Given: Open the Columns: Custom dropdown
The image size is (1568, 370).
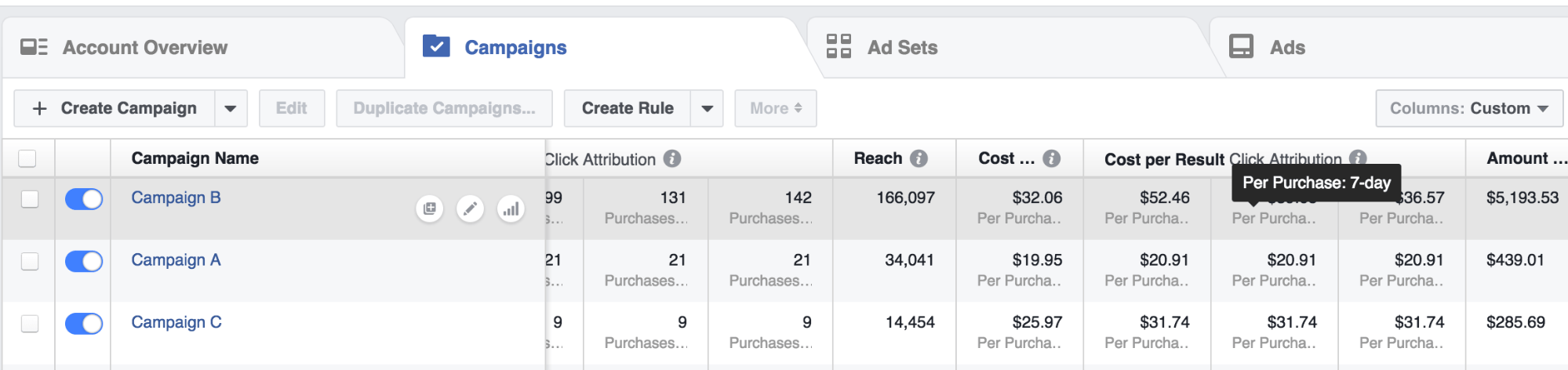Looking at the screenshot, I should tap(1469, 108).
